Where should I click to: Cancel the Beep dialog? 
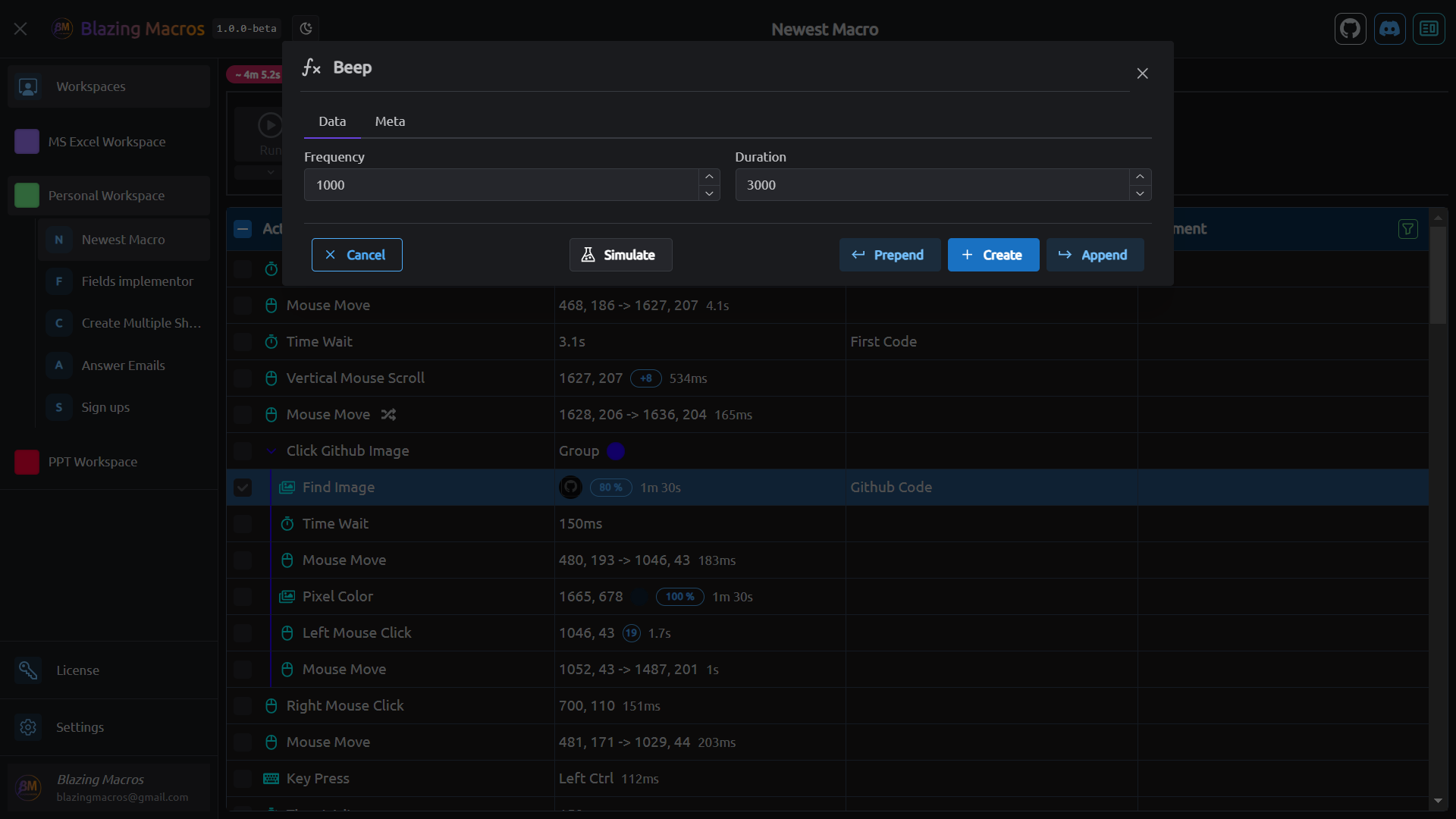click(356, 255)
